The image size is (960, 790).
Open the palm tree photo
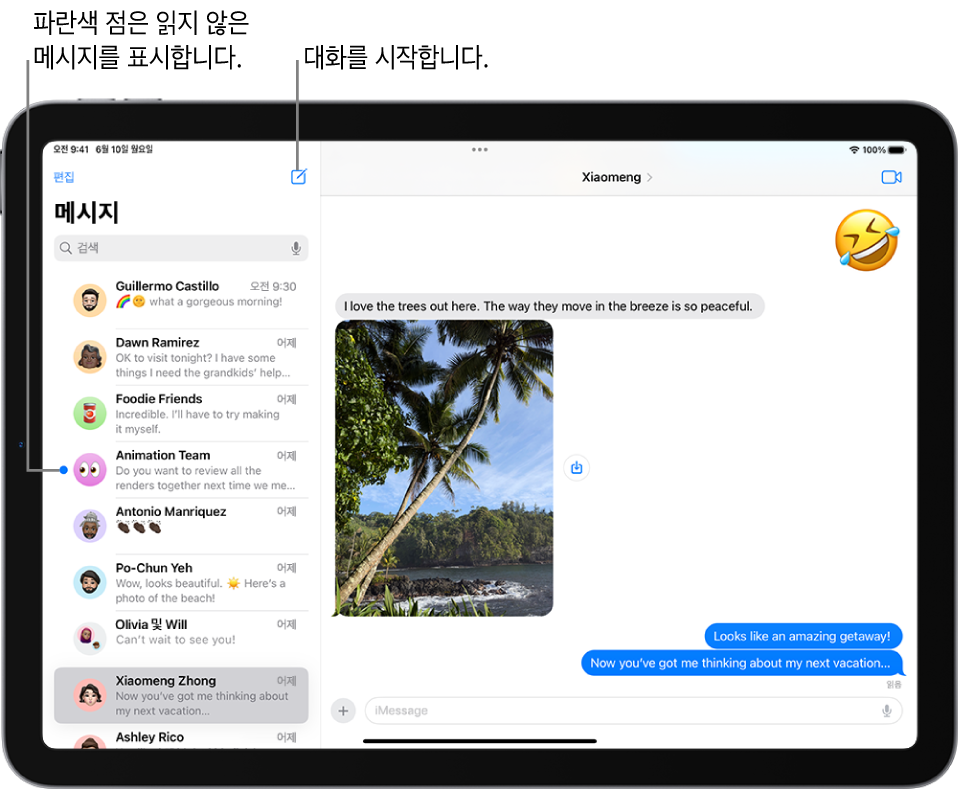click(x=444, y=468)
